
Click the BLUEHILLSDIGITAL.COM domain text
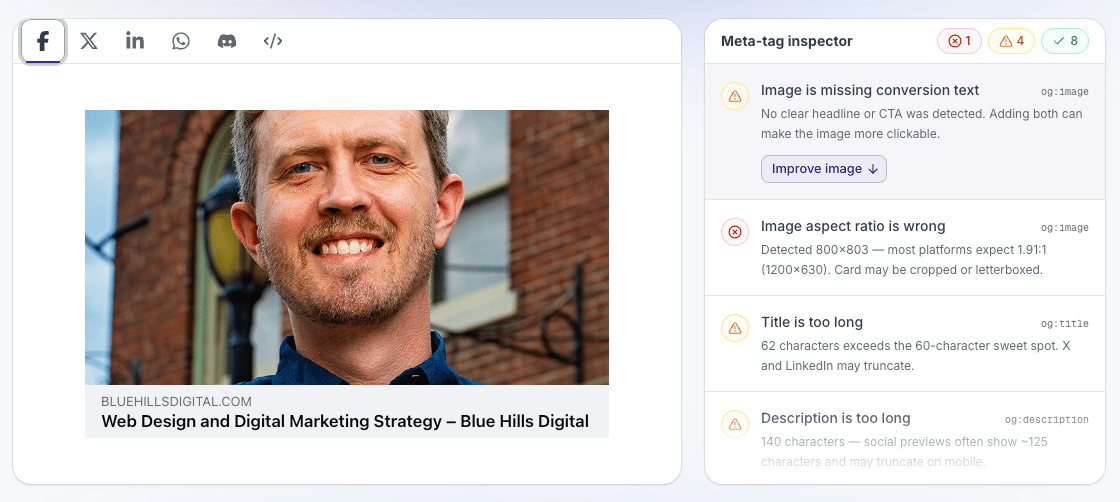click(176, 401)
